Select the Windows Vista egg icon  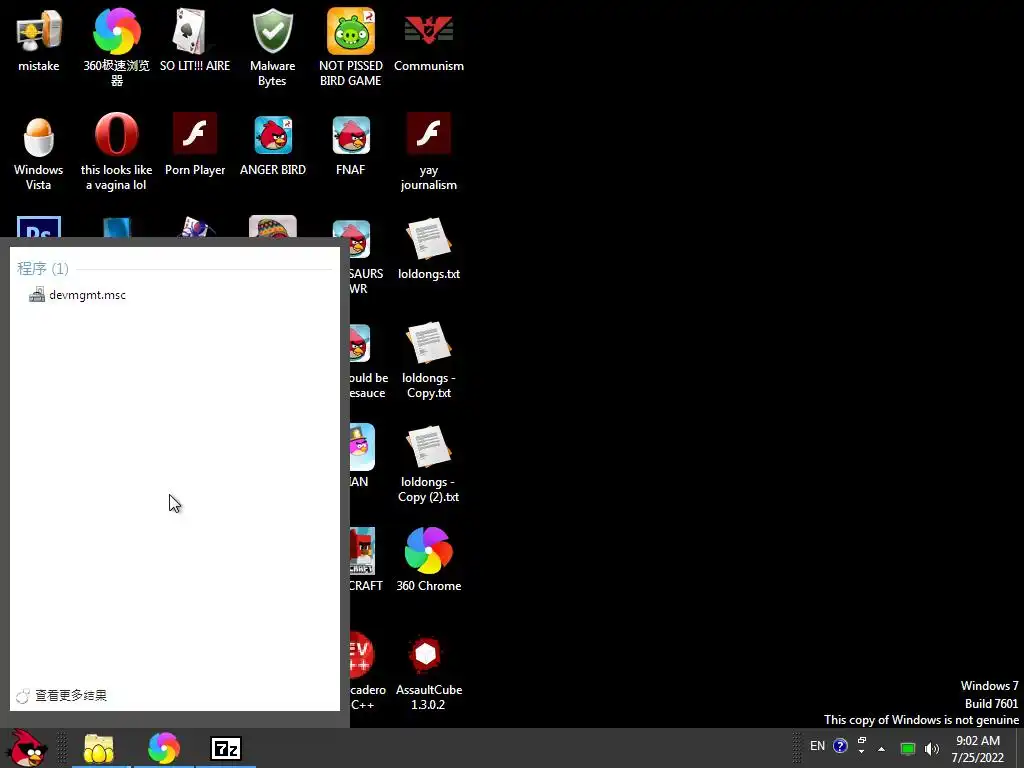pyautogui.click(x=39, y=152)
